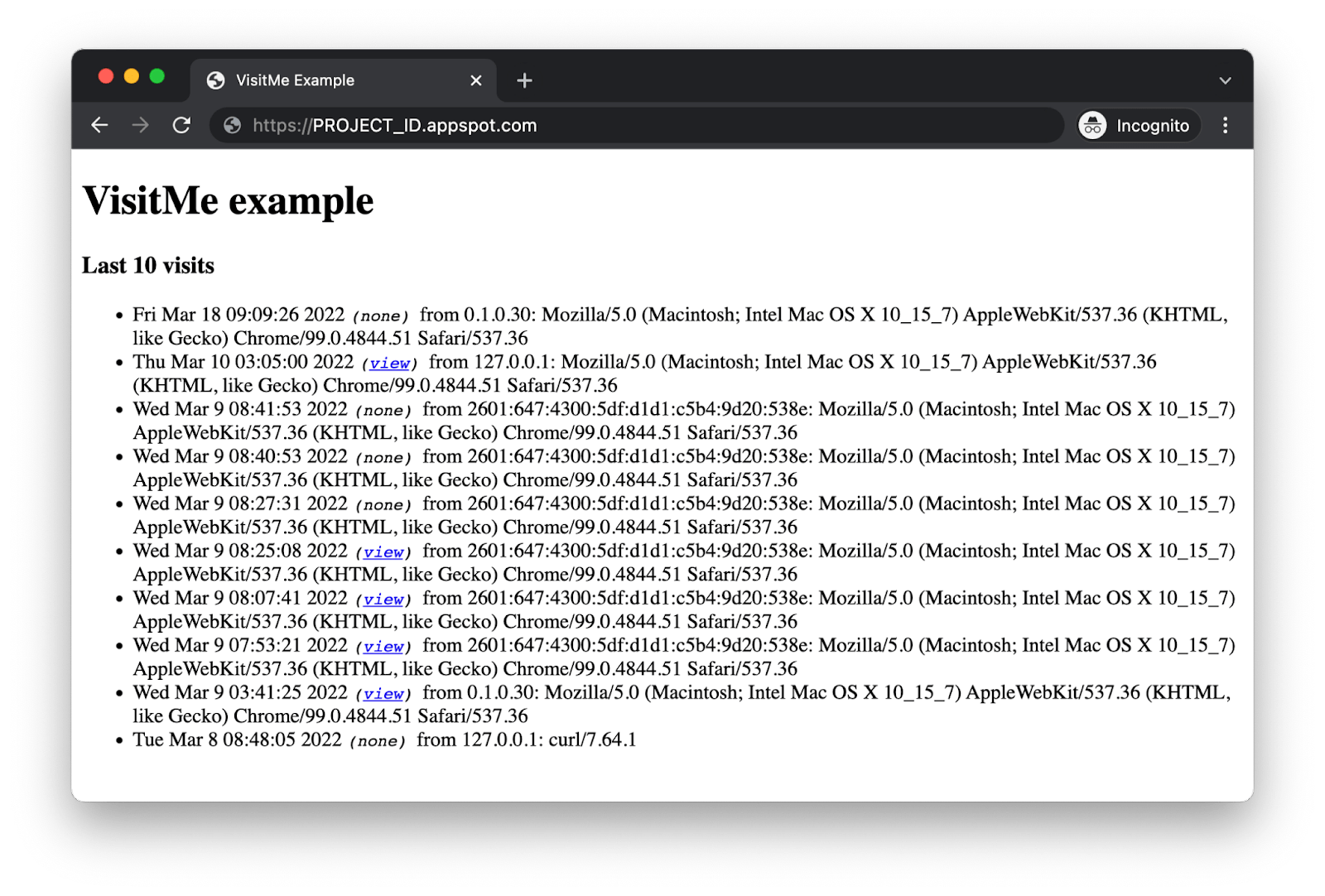Image resolution: width=1325 pixels, height=896 pixels.
Task: Click the yellow minimize traffic light
Action: coord(132,75)
